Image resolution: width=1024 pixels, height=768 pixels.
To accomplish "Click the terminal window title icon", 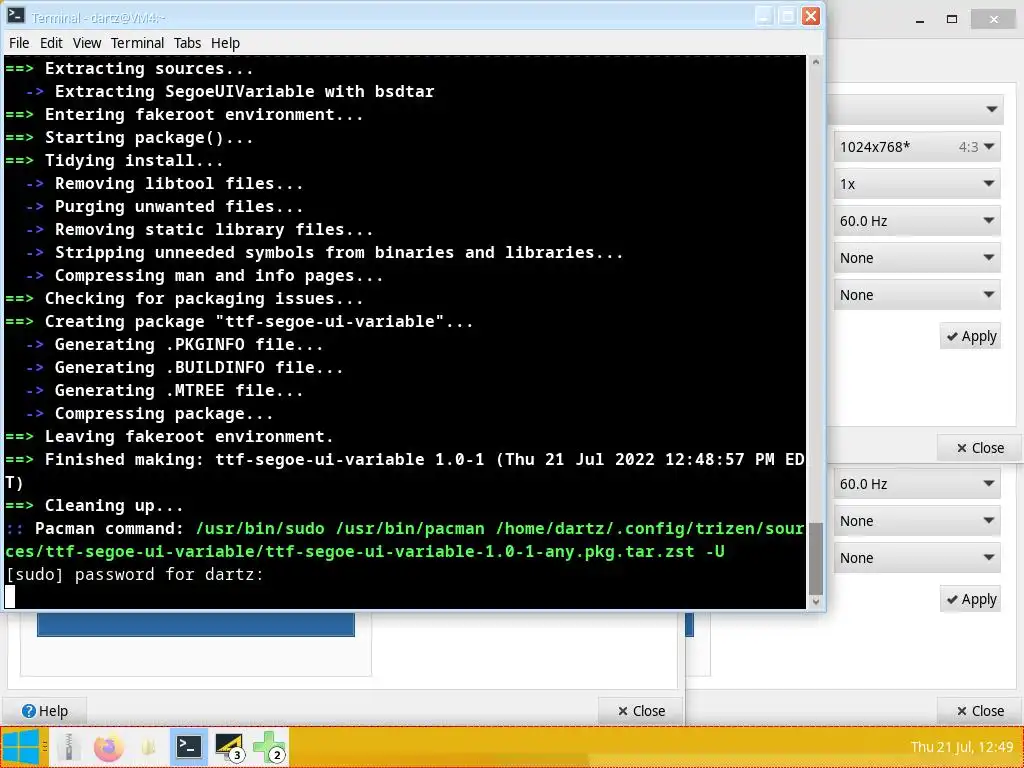I will point(16,16).
